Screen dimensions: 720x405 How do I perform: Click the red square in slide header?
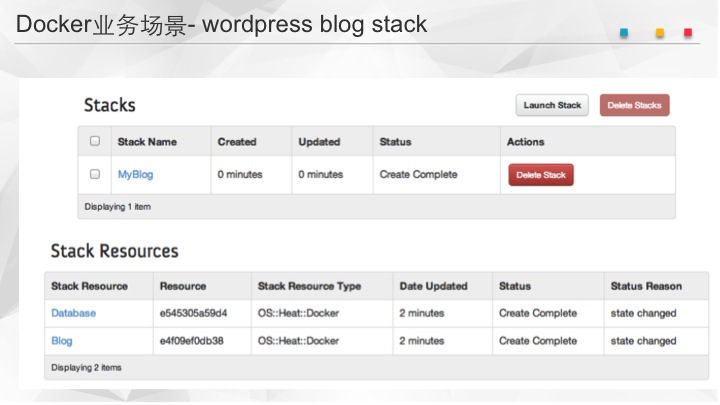688,32
